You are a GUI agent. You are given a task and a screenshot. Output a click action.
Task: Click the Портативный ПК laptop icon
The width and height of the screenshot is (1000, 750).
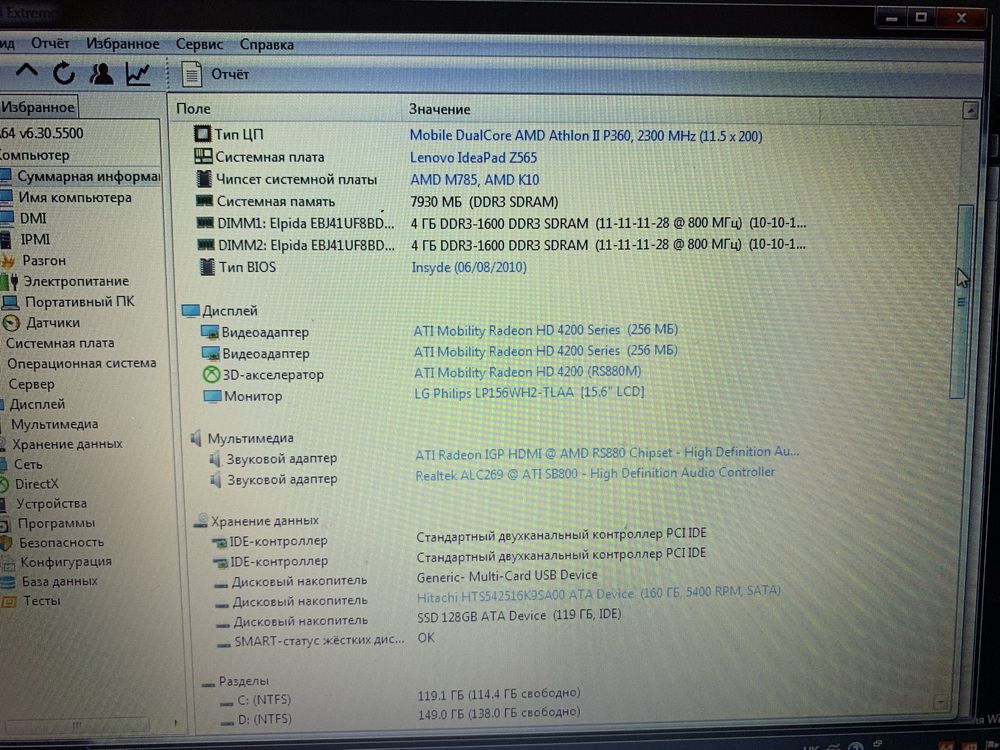click(x=10, y=302)
